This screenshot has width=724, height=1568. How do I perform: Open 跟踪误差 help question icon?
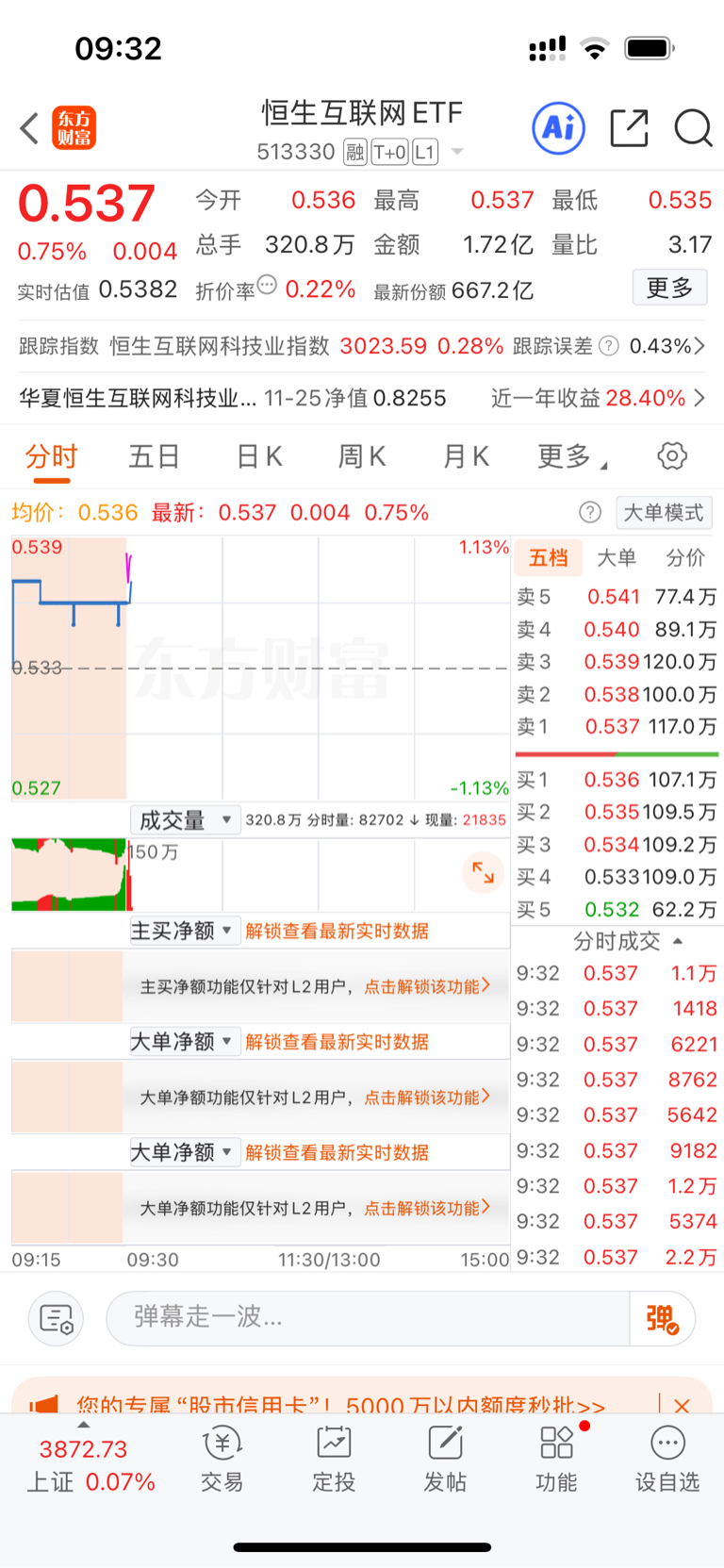609,346
